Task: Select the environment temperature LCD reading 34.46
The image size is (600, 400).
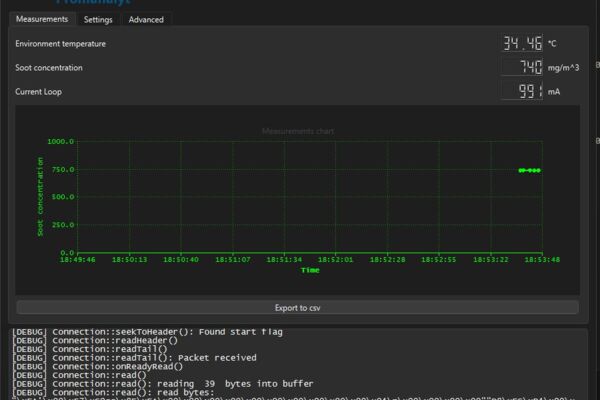Action: coord(522,43)
